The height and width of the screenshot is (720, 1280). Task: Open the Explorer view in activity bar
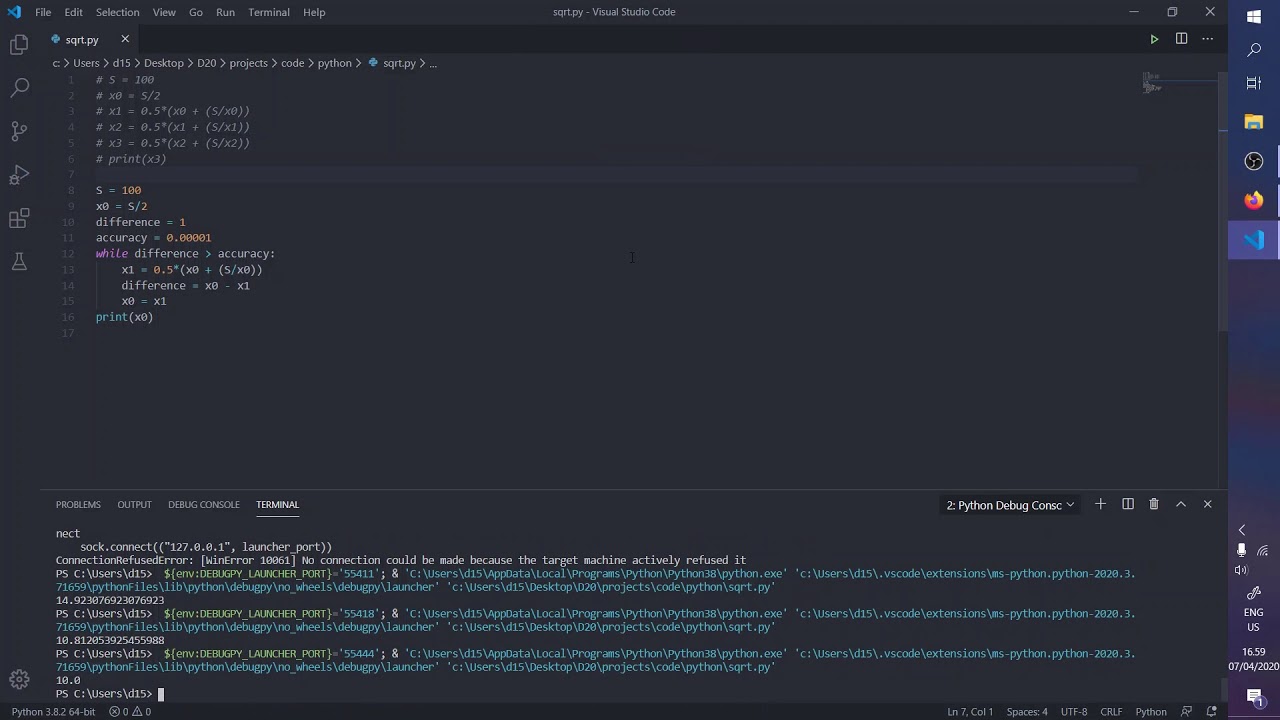[x=19, y=44]
